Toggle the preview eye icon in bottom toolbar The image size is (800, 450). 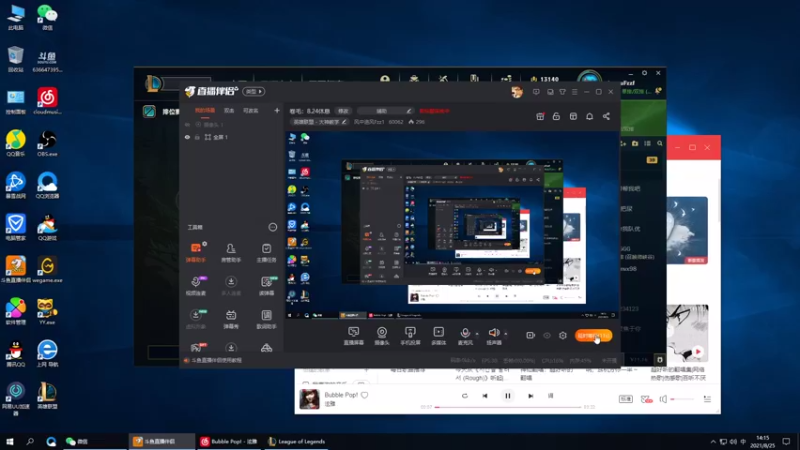pyautogui.click(x=547, y=336)
